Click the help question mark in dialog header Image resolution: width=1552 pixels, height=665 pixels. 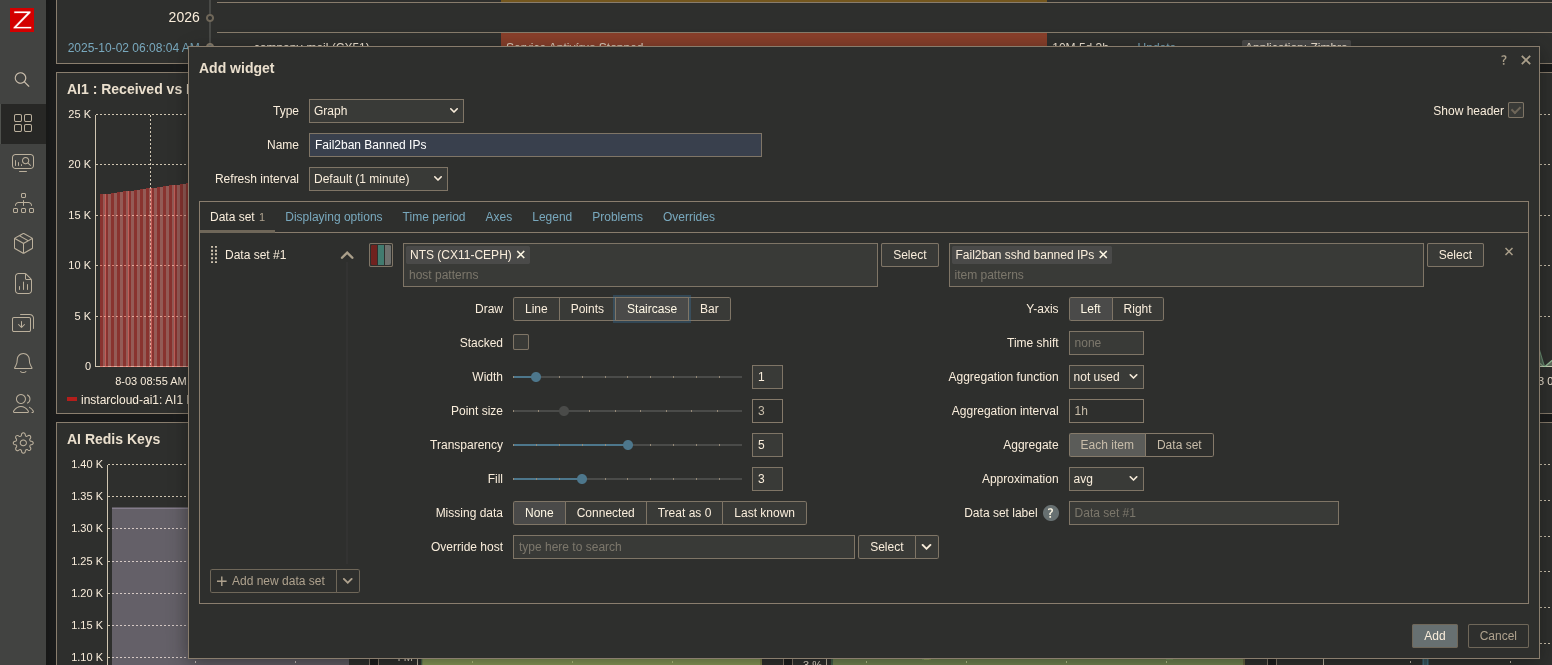pos(1503,60)
